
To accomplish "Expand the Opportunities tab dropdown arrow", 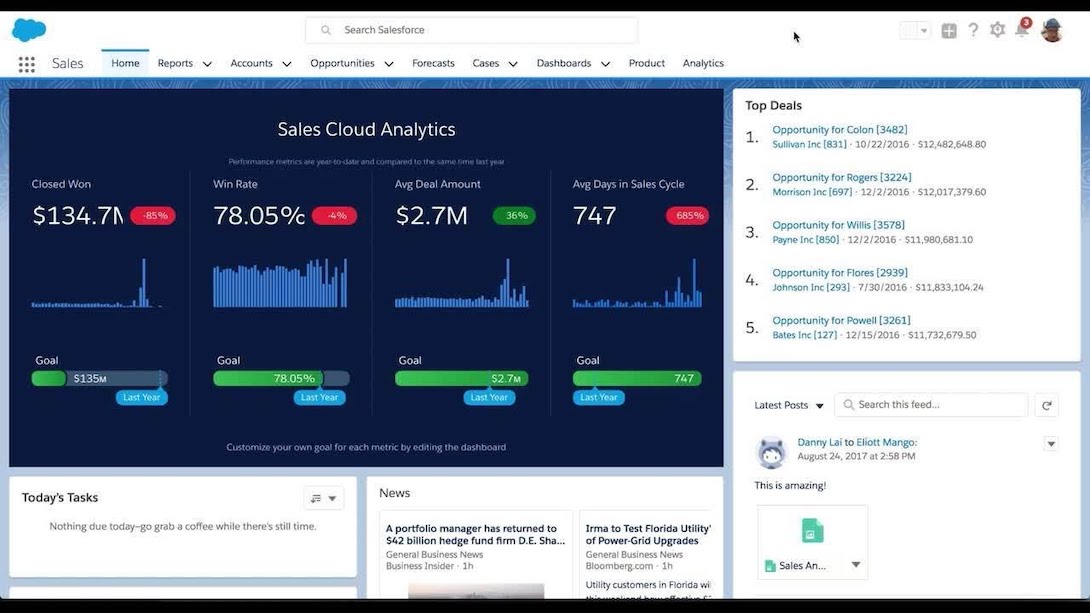I will [389, 64].
